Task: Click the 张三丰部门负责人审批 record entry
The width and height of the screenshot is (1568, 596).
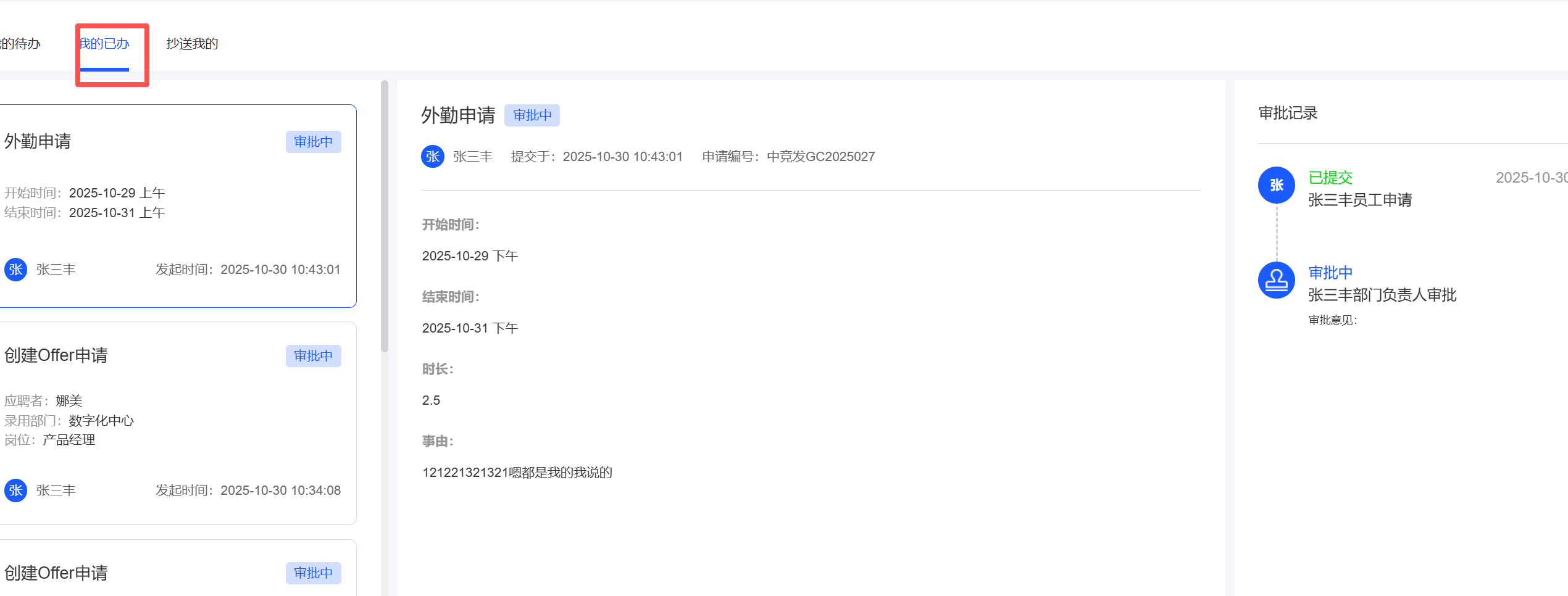Action: [x=1382, y=295]
